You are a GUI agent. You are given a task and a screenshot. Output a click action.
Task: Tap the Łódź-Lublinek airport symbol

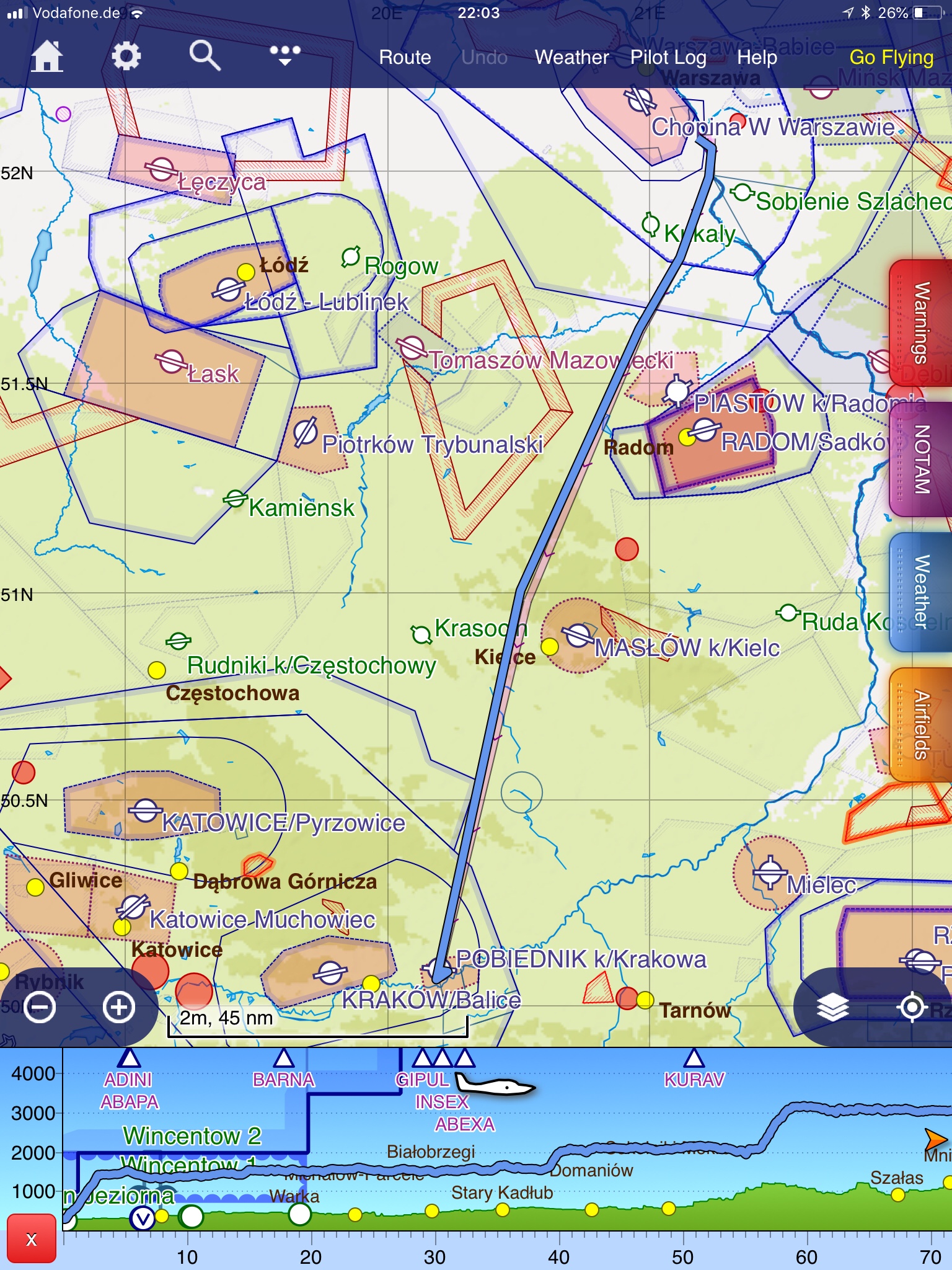[228, 290]
